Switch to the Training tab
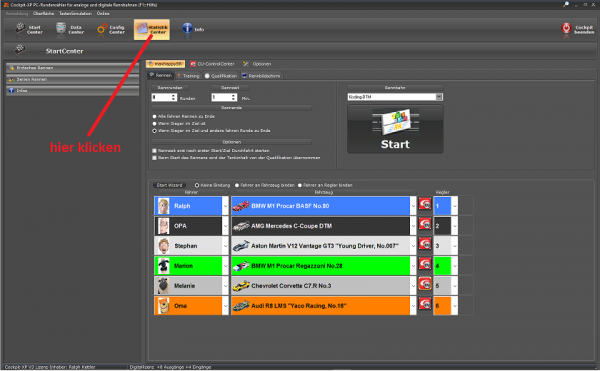Viewport: 600px width, 371px height. (188, 76)
